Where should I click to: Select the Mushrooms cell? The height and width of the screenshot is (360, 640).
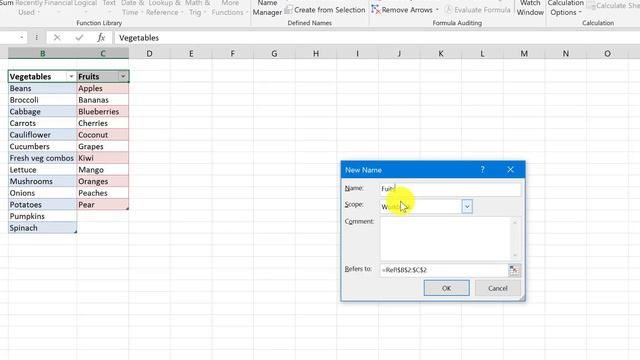click(x=42, y=181)
